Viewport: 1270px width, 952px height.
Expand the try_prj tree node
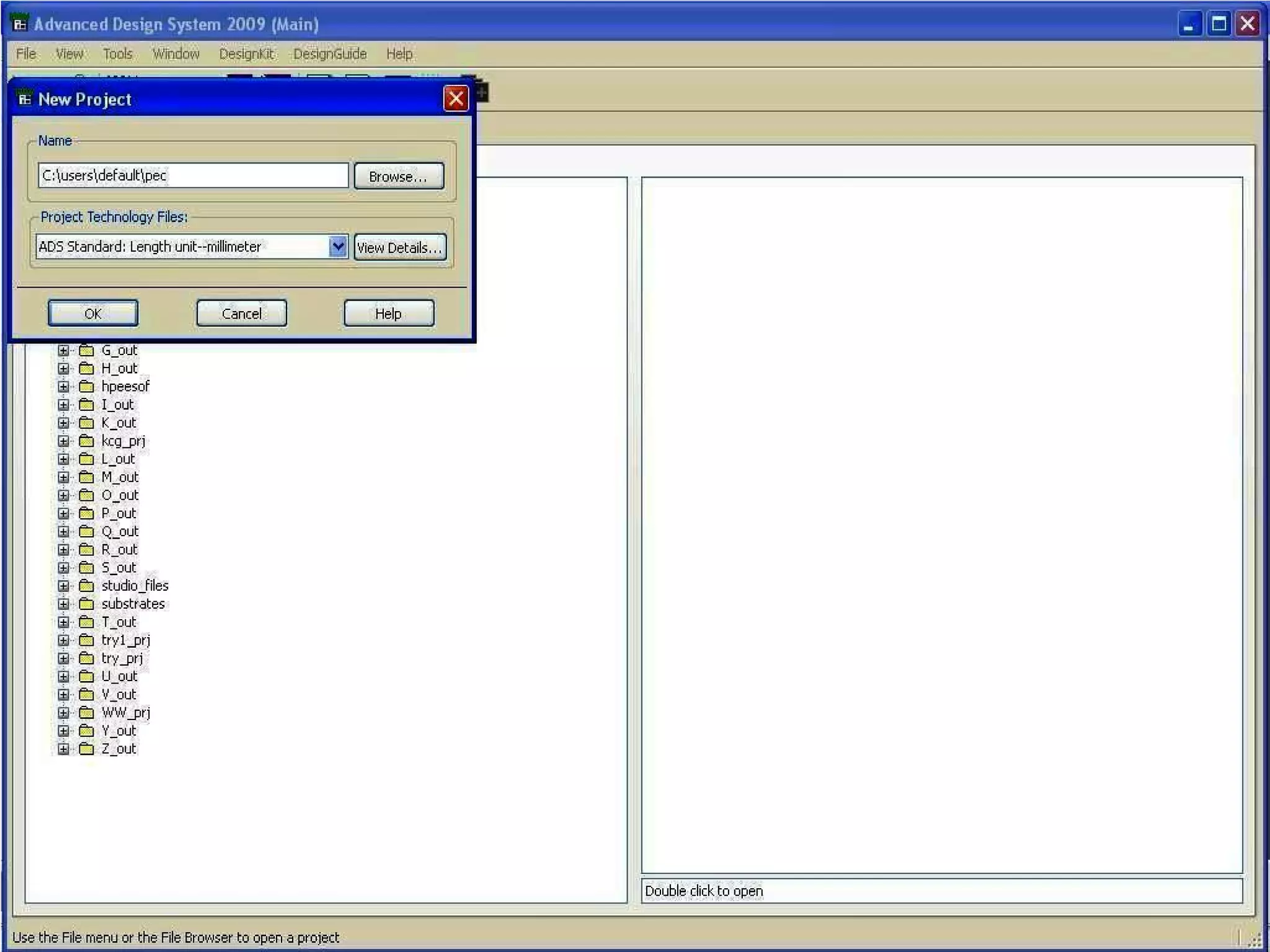coord(63,658)
